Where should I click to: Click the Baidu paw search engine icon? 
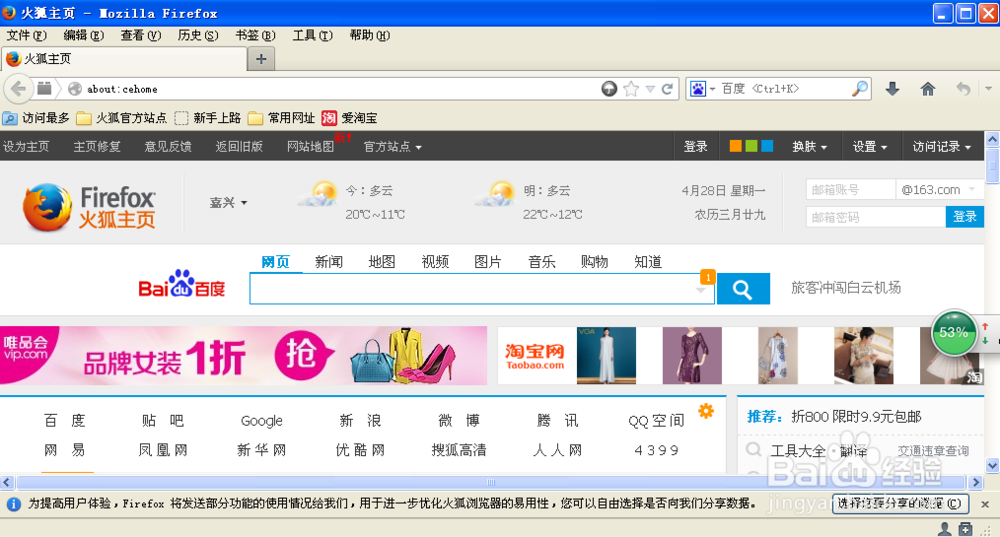point(698,89)
